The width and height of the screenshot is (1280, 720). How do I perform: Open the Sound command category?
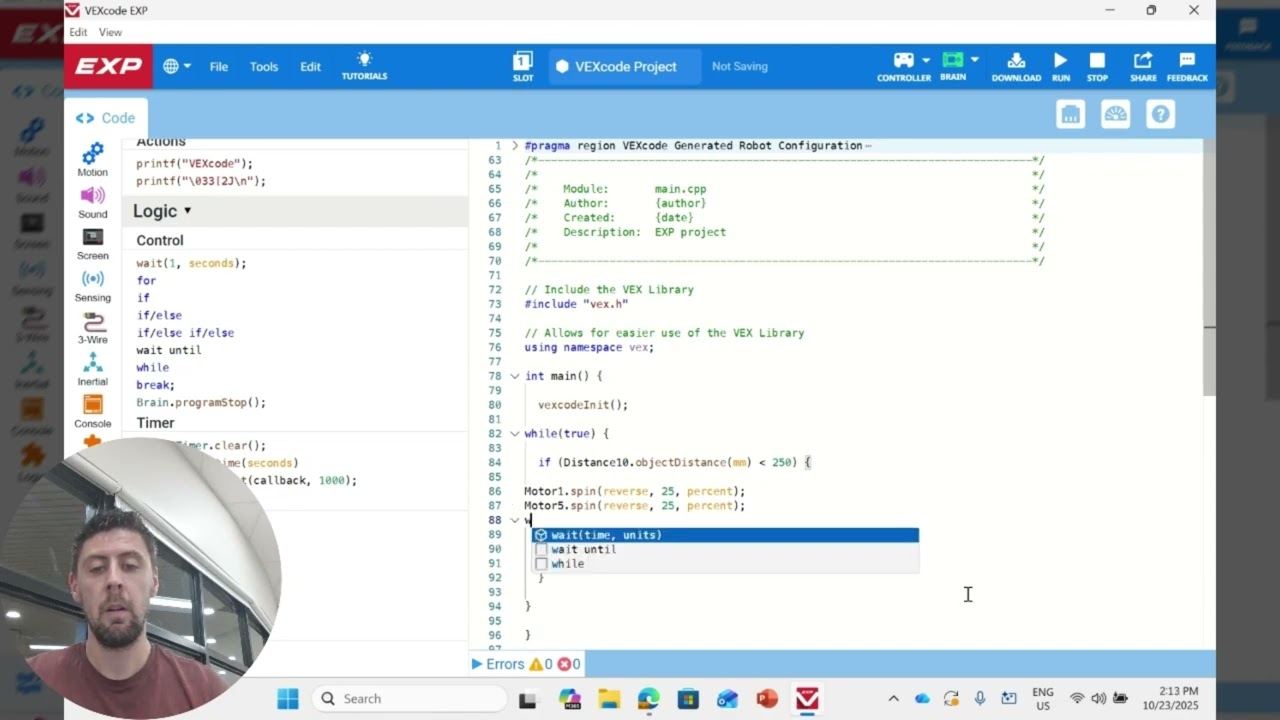(92, 202)
